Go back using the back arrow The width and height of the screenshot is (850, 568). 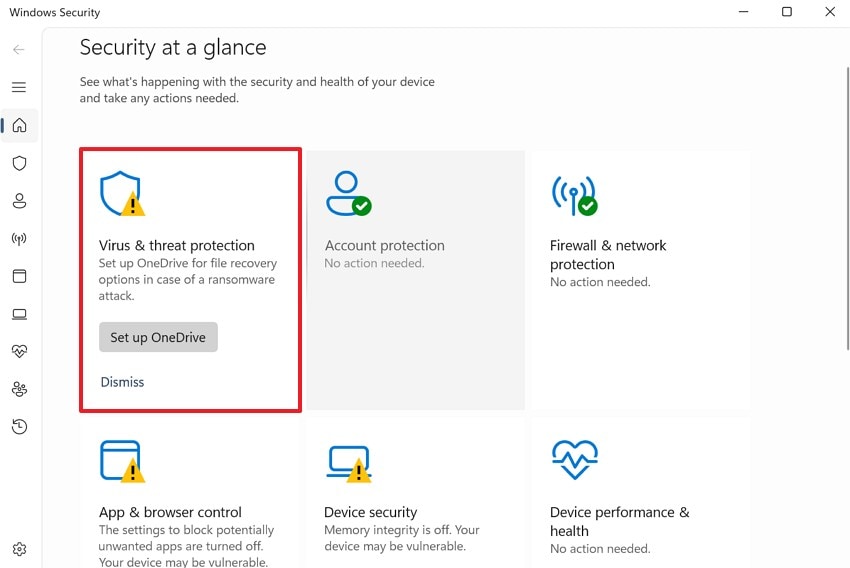(x=18, y=50)
